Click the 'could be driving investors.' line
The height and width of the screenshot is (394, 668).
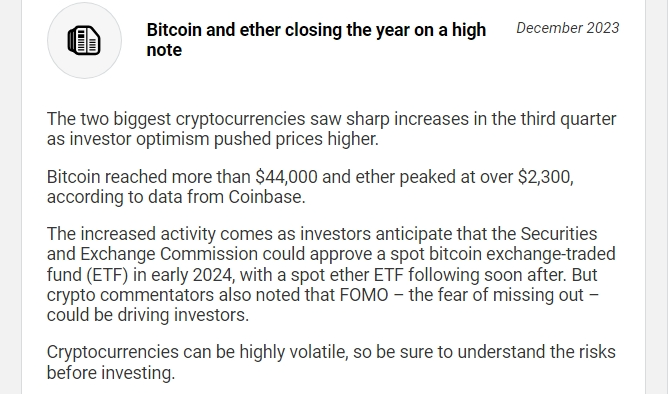(x=148, y=315)
